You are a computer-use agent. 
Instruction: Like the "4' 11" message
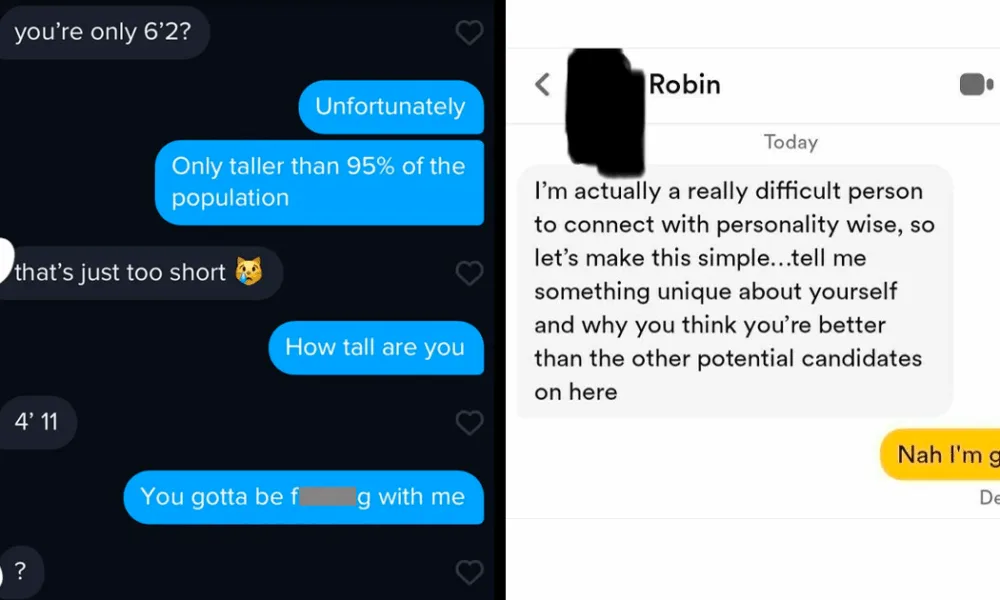click(x=469, y=422)
